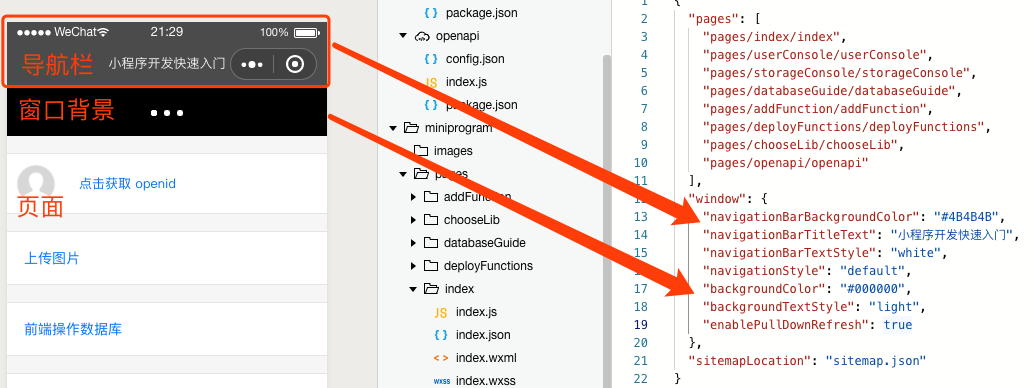The width and height of the screenshot is (1033, 388).
Task: Expand the deployFunctions folder
Action: [413, 266]
